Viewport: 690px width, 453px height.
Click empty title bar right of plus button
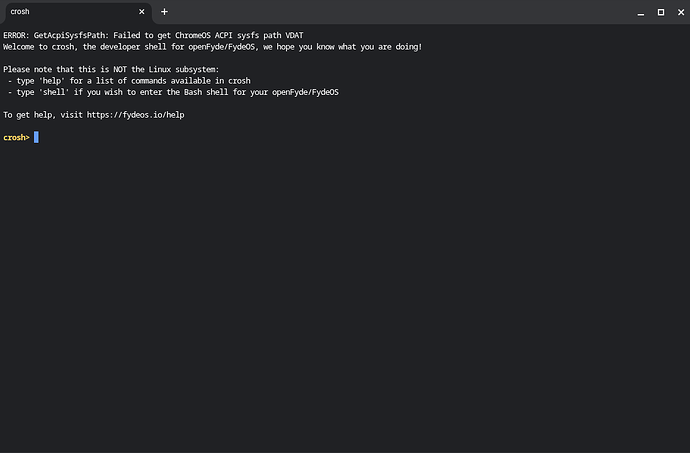[400, 11]
